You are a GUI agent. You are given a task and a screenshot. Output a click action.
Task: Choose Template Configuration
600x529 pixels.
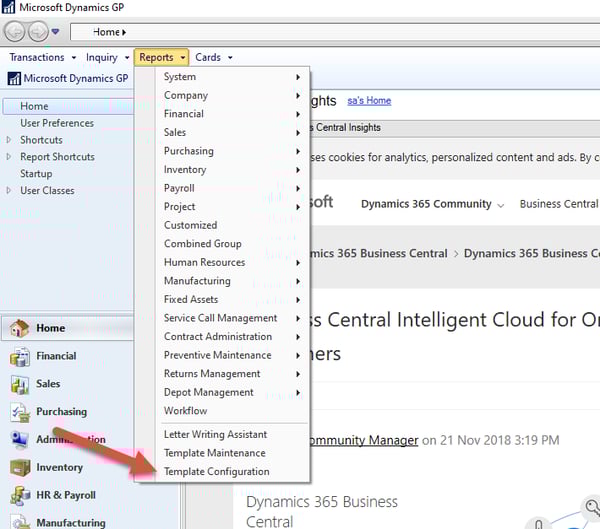pos(232,472)
